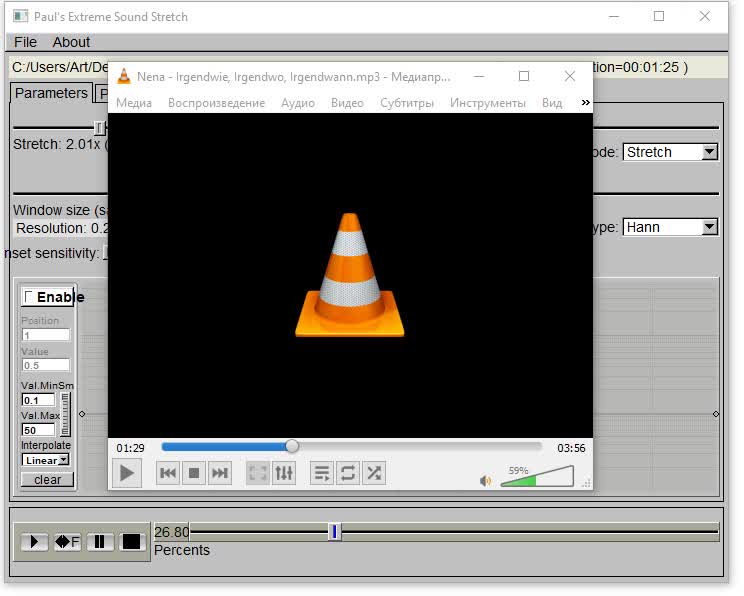
Task: Open VLC extended settings equalizer
Action: [x=284, y=473]
